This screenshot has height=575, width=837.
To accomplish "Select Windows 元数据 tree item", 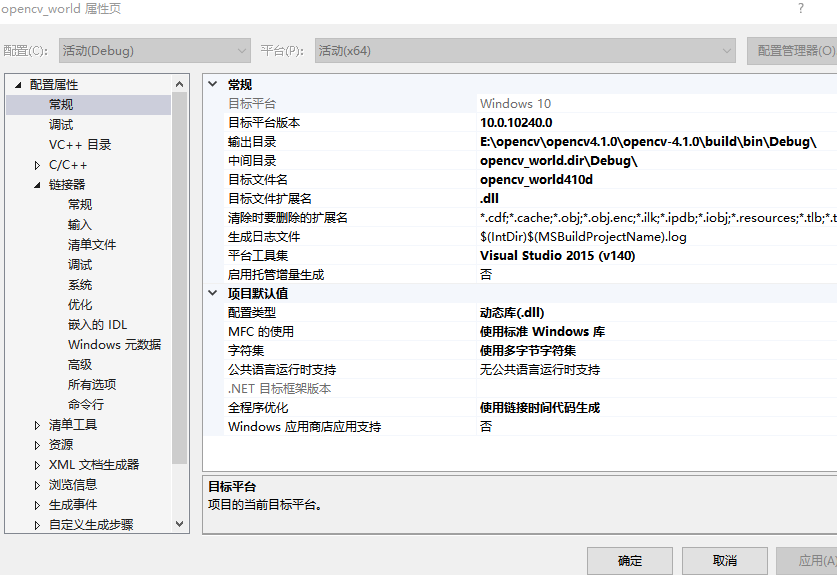I will coord(114,344).
